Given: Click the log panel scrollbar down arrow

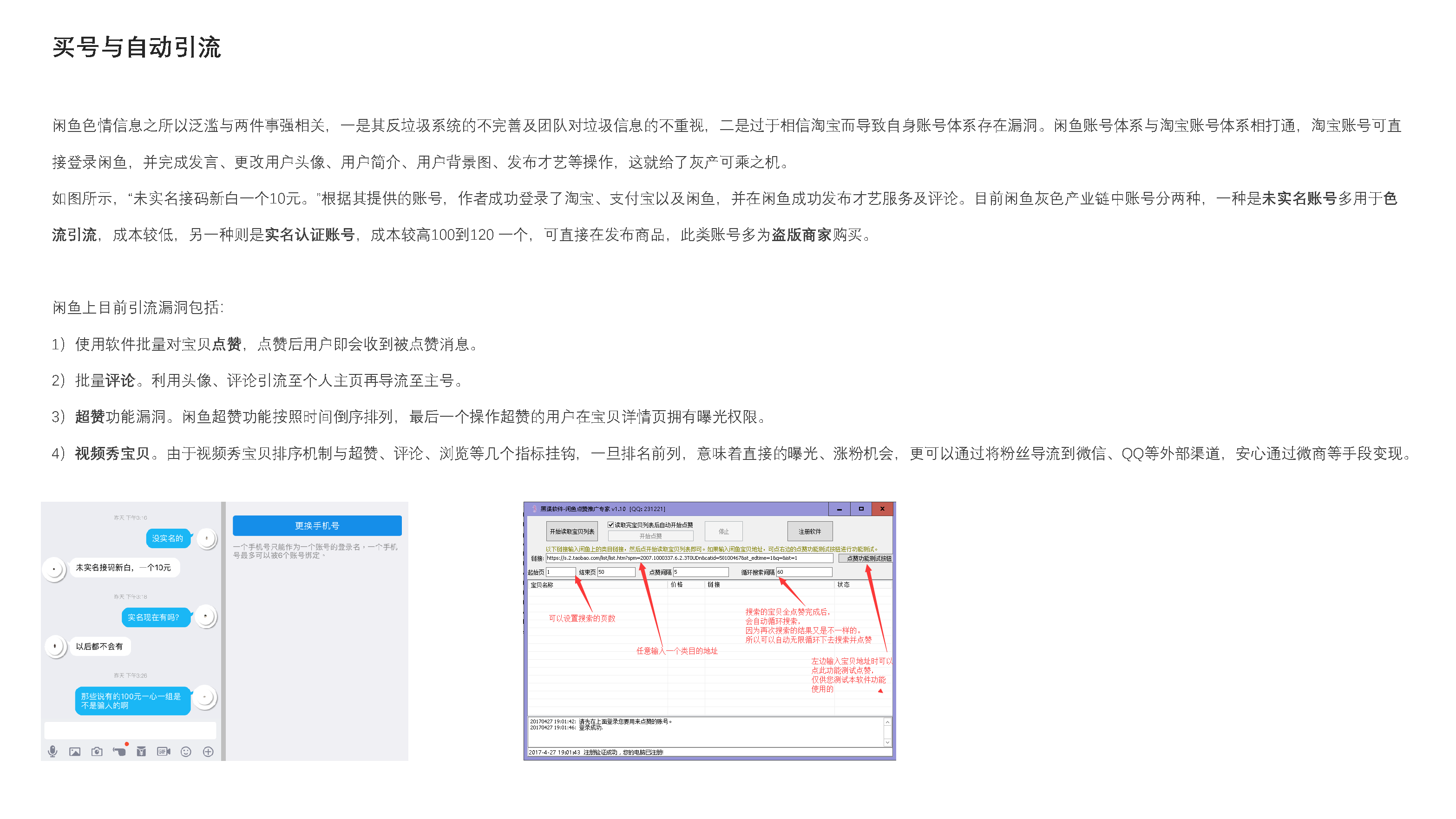Looking at the screenshot, I should (887, 742).
